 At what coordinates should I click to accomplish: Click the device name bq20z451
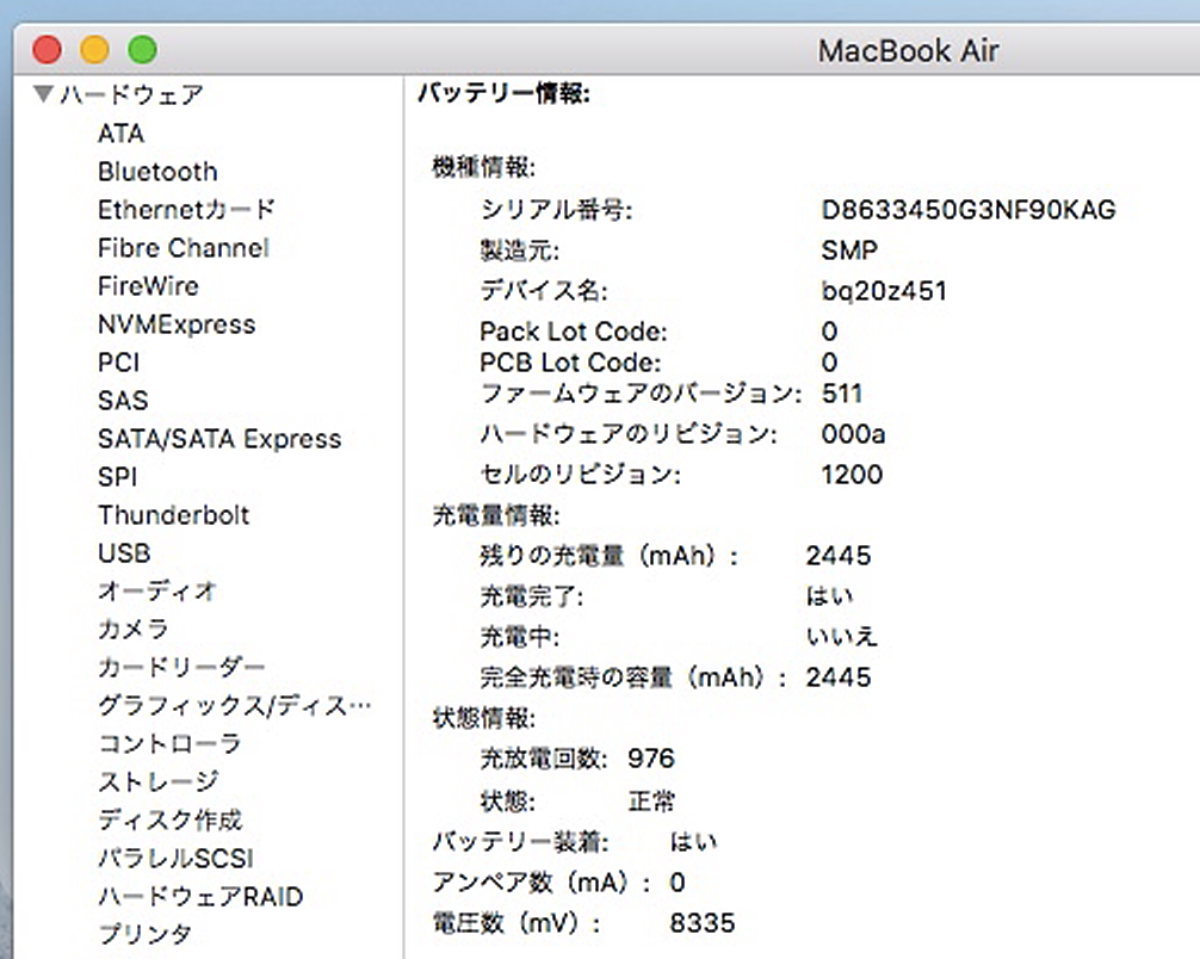883,291
